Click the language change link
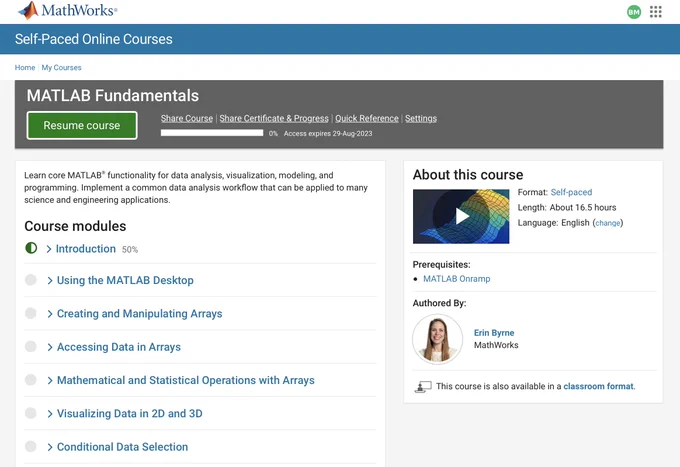 tap(608, 223)
